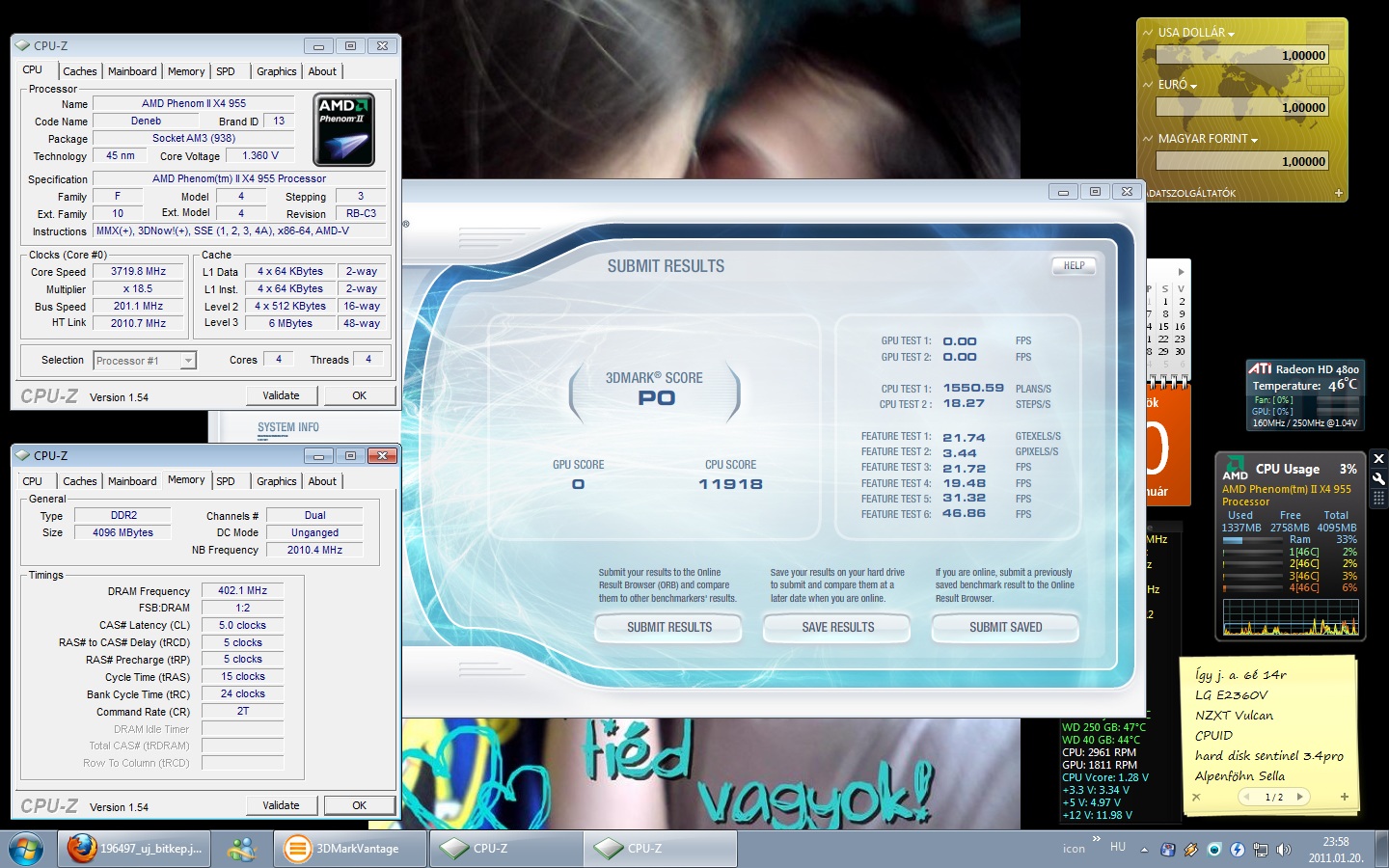Click the AMD Phenom II logo in CPU-Z
The image size is (1389, 868).
click(344, 129)
